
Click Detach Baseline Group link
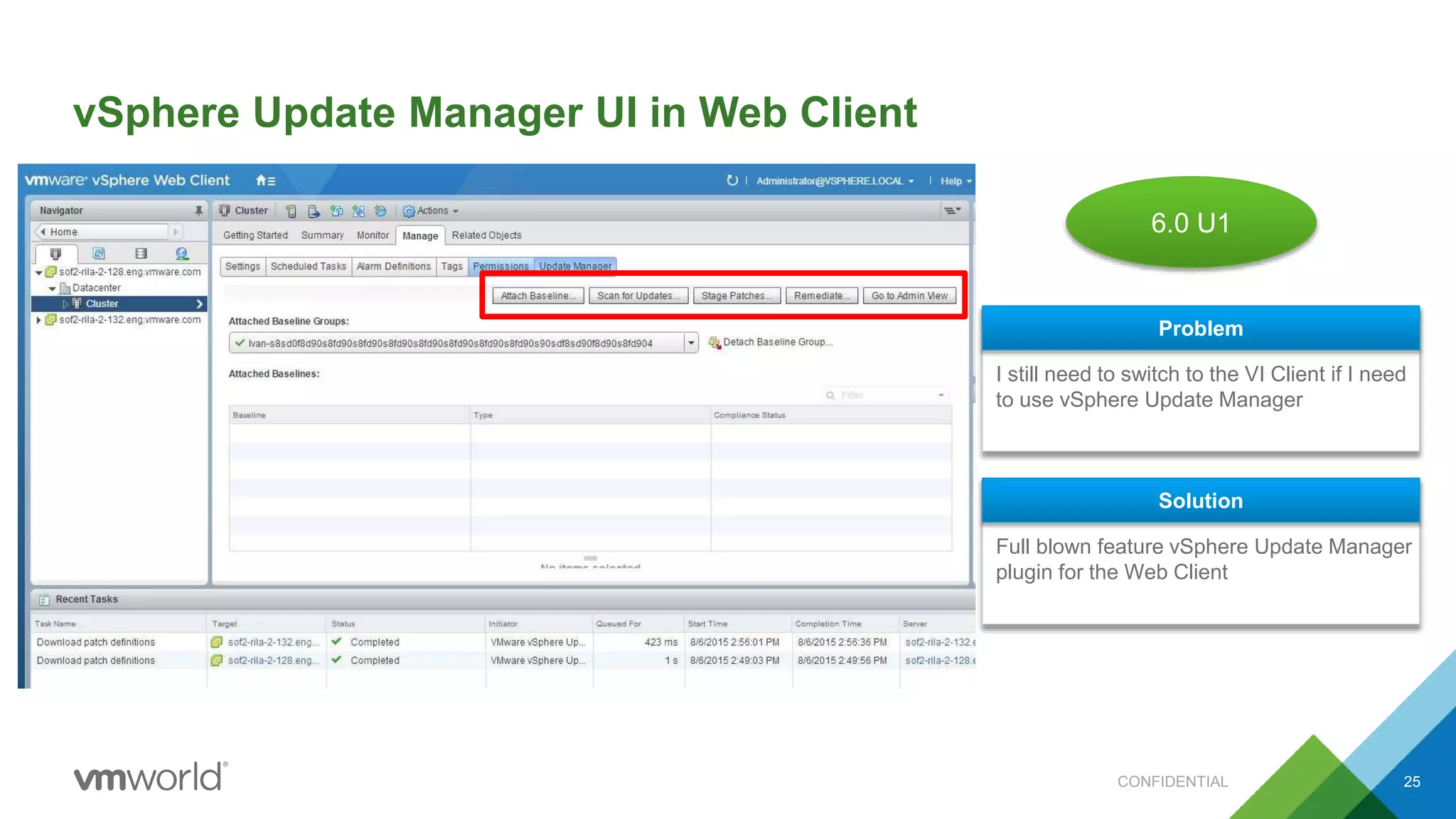click(x=777, y=342)
